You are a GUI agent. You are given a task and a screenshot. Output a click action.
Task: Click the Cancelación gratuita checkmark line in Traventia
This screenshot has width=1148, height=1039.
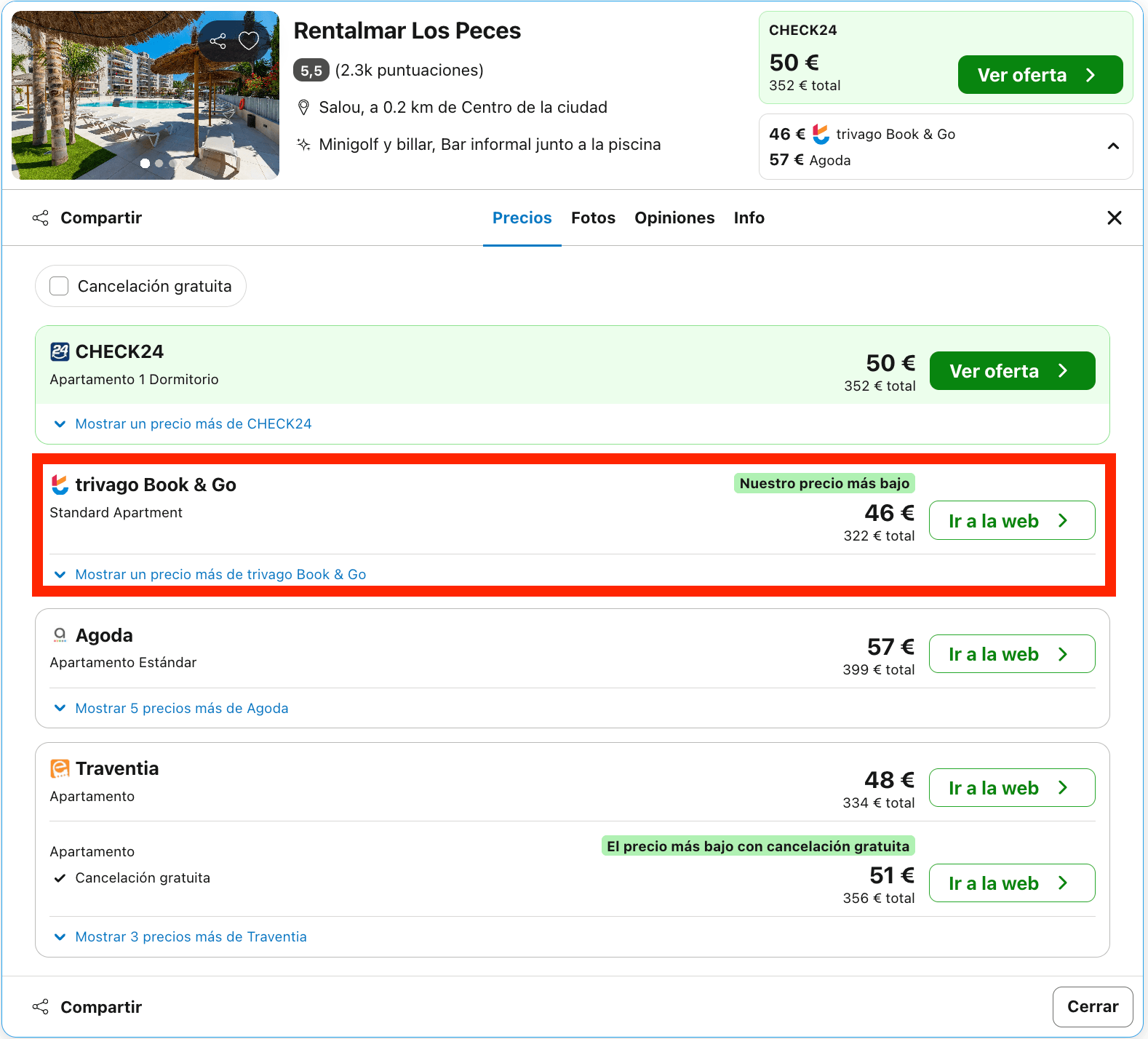pyautogui.click(x=132, y=878)
